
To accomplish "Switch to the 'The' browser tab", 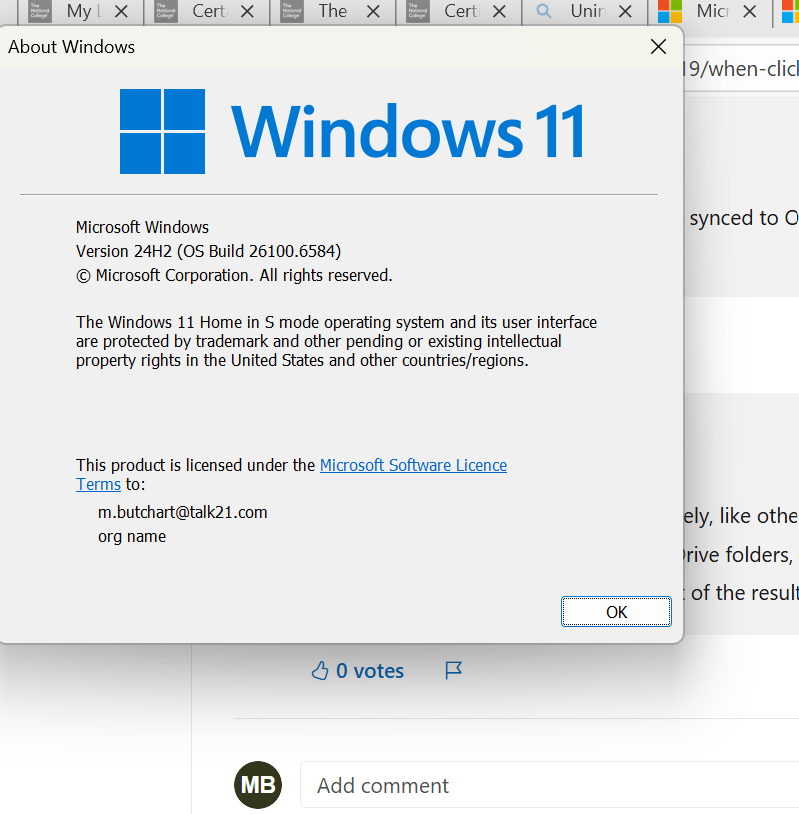I will click(332, 11).
